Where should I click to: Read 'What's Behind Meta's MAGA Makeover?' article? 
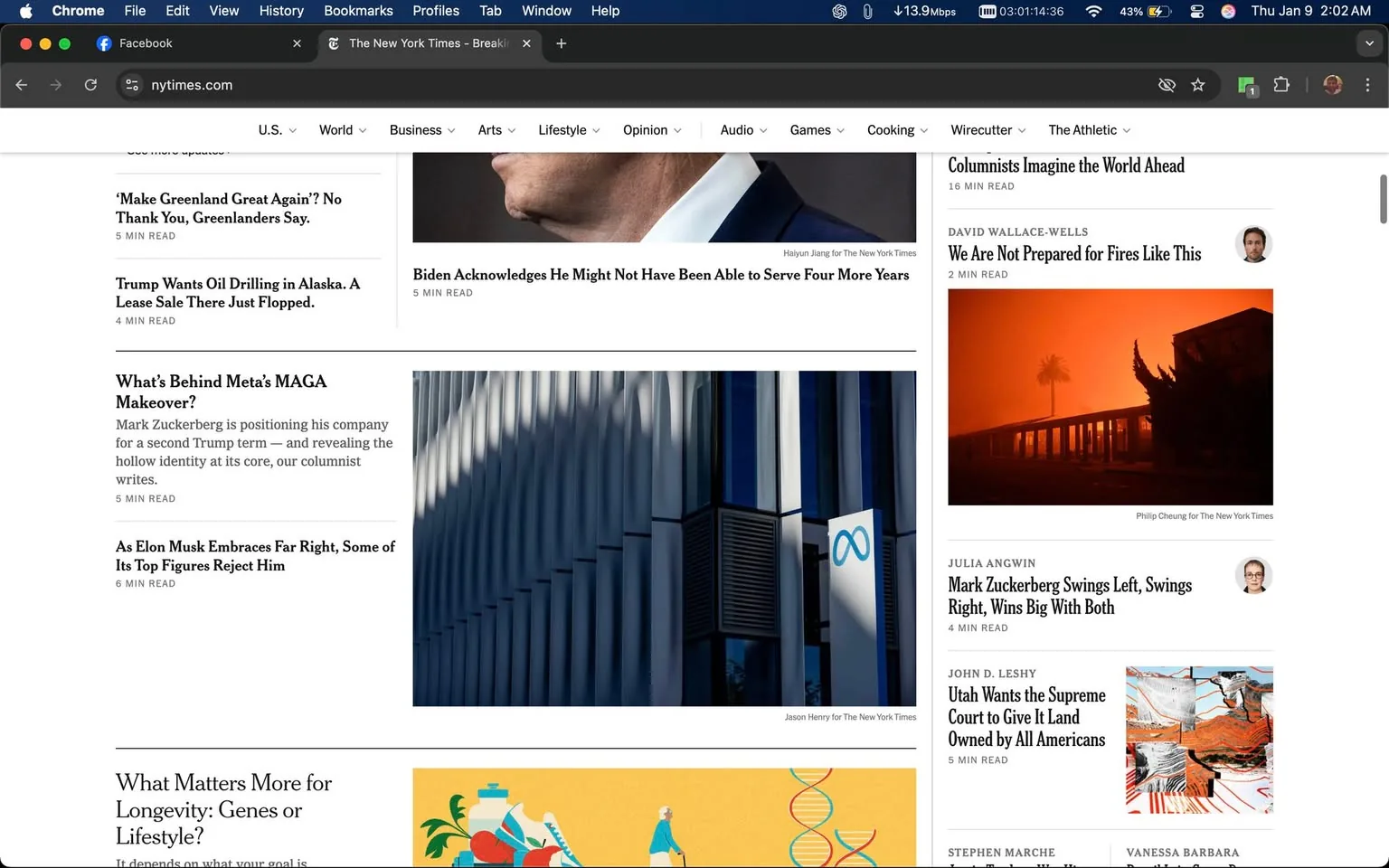(x=221, y=392)
